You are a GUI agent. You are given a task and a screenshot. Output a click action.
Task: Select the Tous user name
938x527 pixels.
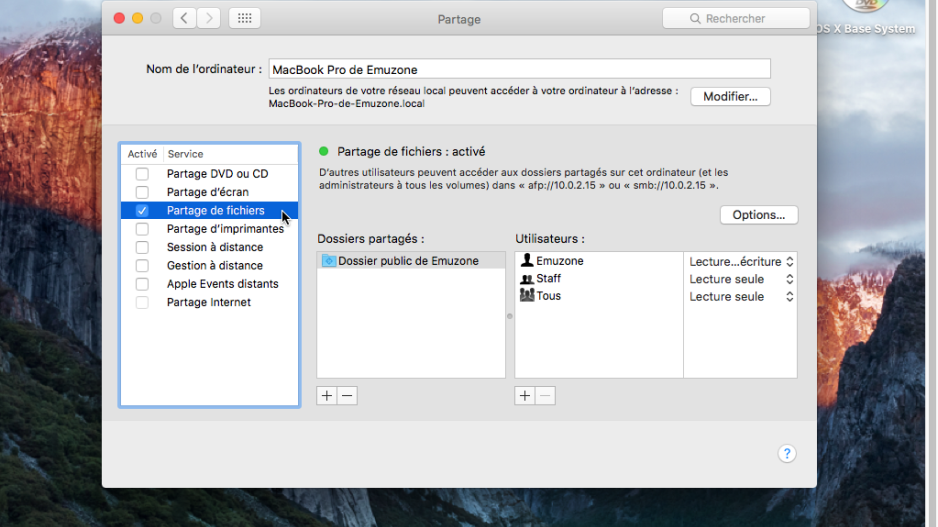pyautogui.click(x=548, y=296)
